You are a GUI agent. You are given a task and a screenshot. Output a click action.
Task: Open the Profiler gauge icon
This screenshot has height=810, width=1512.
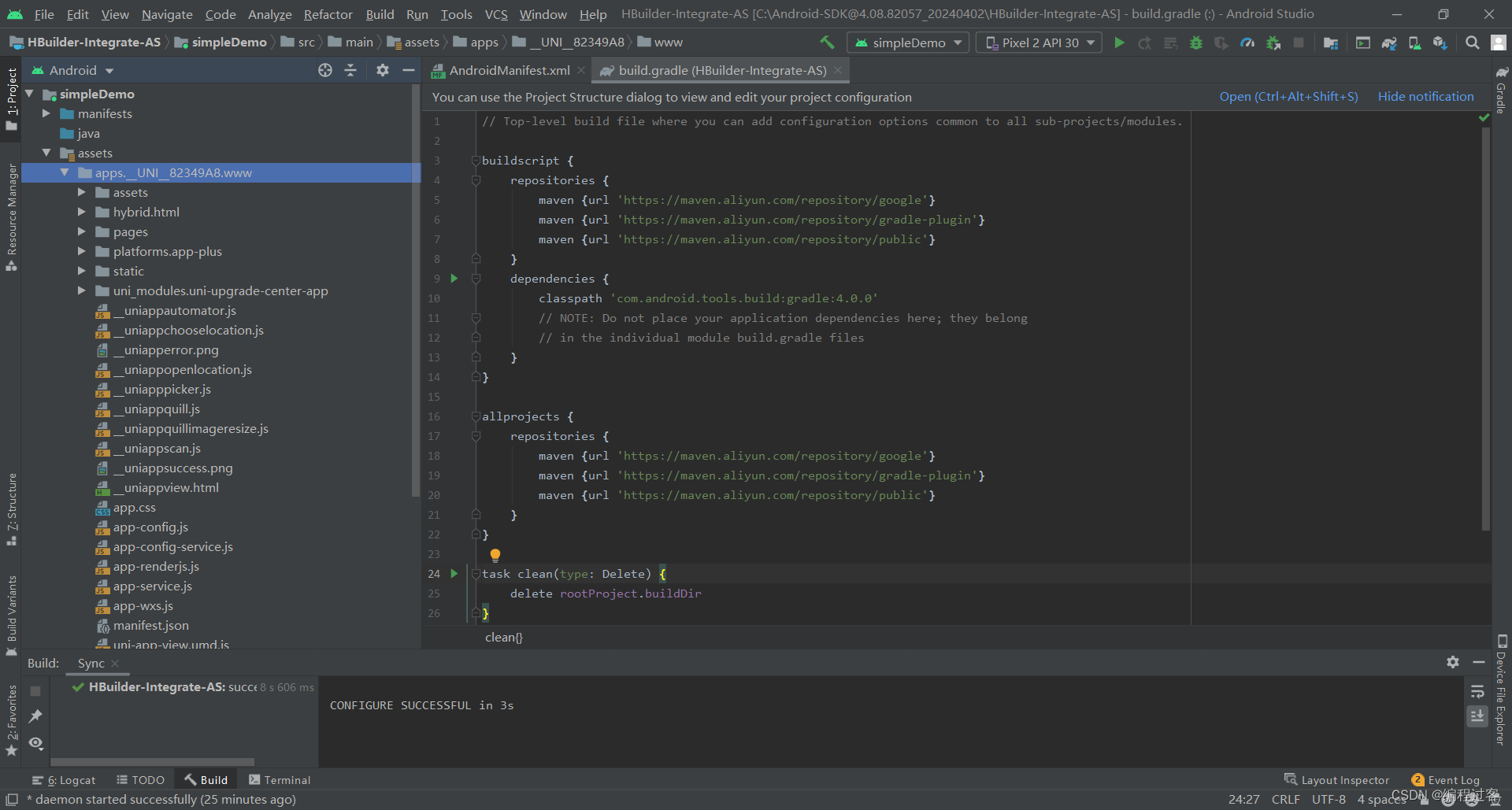pyautogui.click(x=1247, y=43)
